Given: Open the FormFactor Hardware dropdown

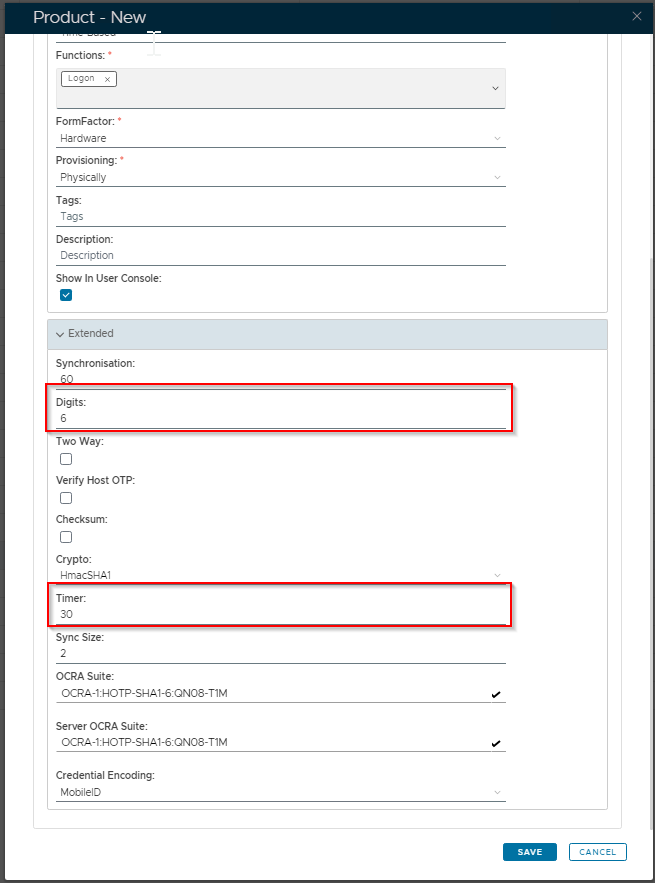Looking at the screenshot, I should pyautogui.click(x=280, y=138).
